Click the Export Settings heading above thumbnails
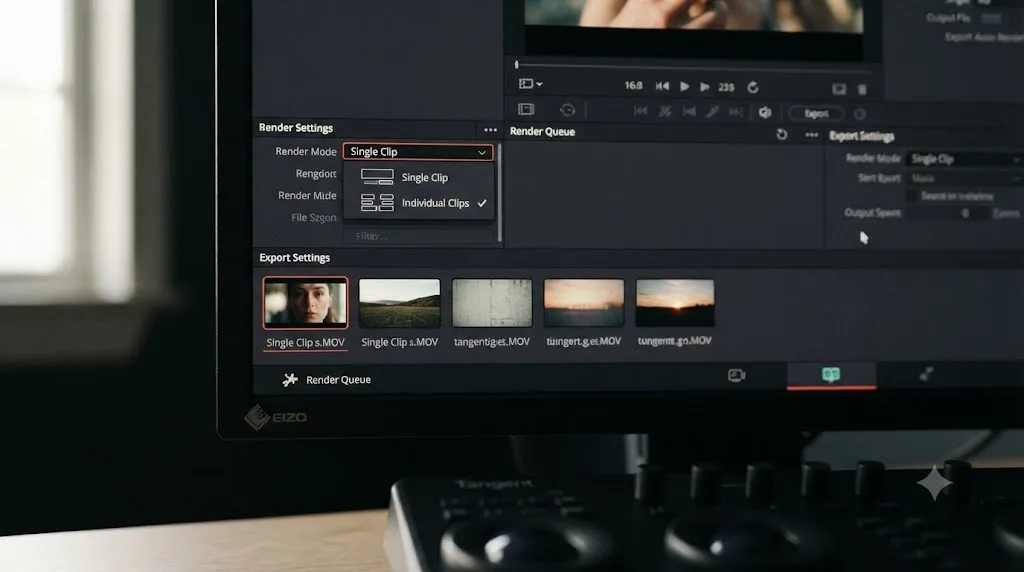The width and height of the screenshot is (1024, 572). [295, 257]
